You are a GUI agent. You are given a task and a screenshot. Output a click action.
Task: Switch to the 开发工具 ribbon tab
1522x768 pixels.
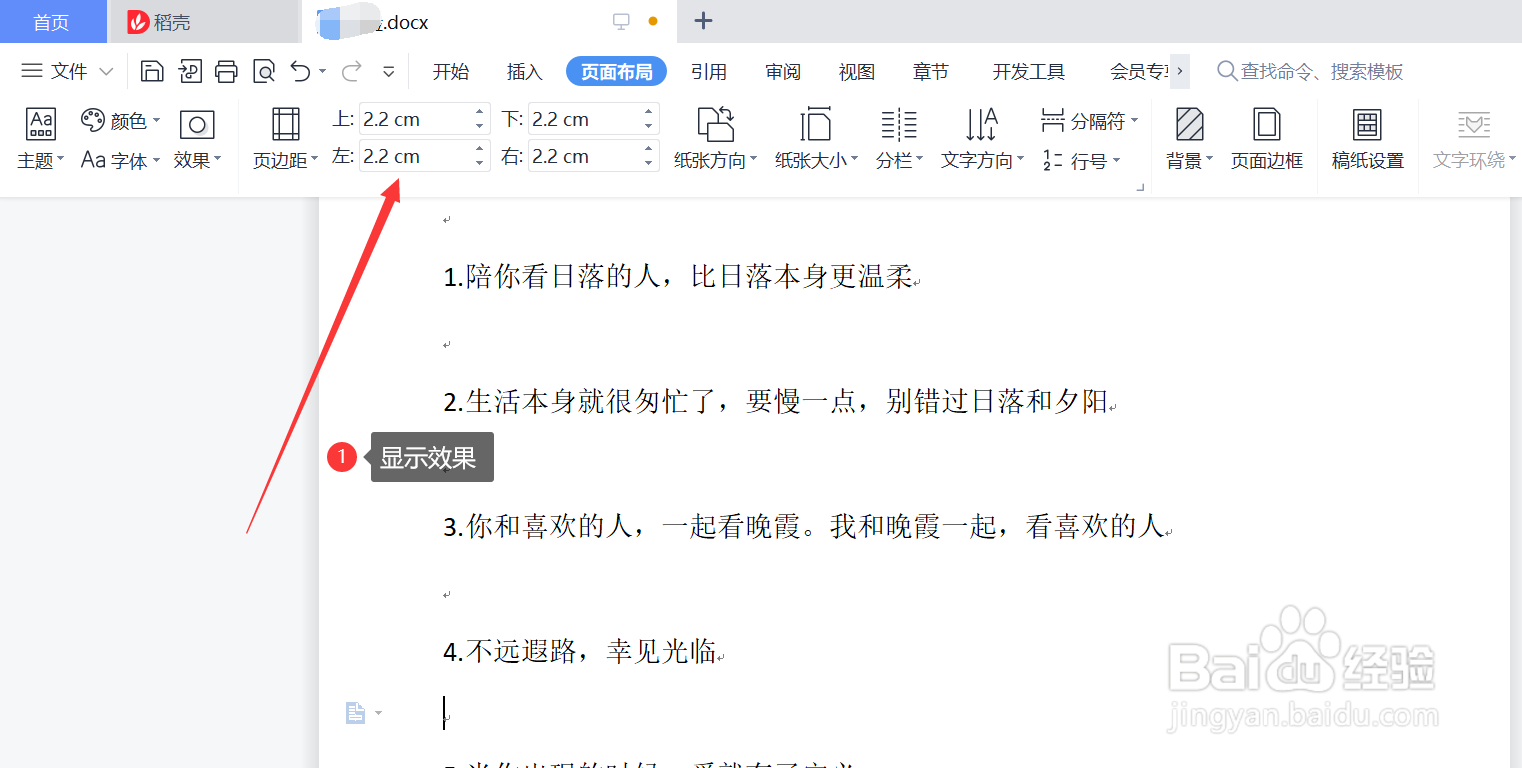click(x=1029, y=71)
